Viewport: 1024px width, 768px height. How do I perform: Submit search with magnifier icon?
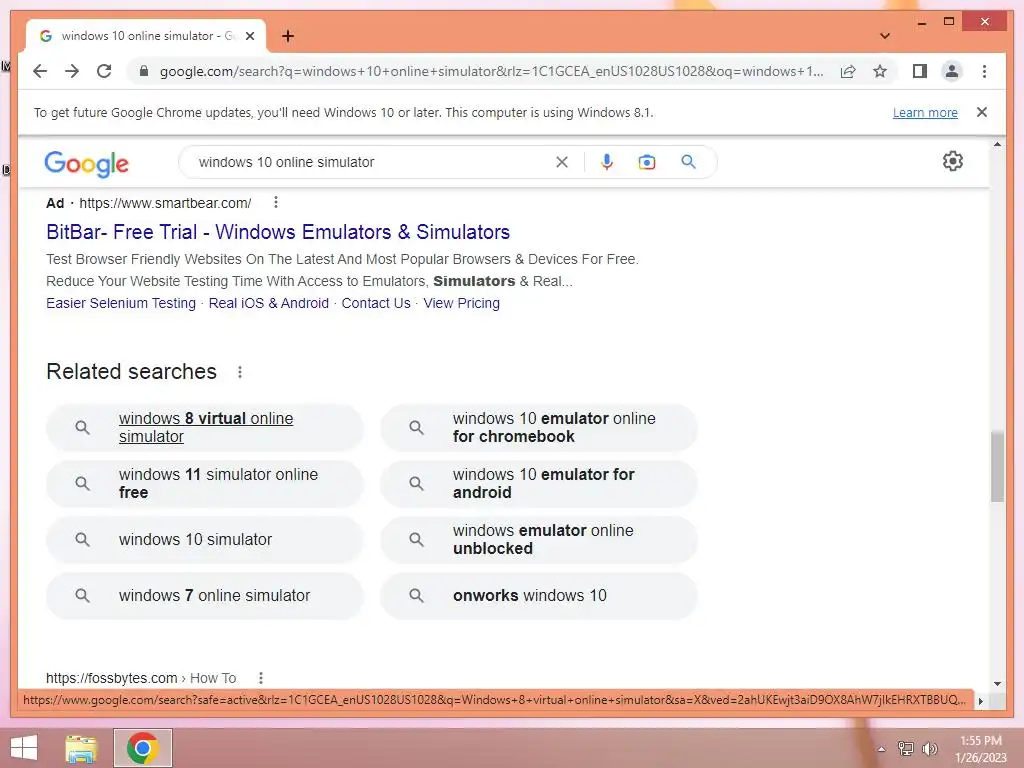[x=688, y=162]
